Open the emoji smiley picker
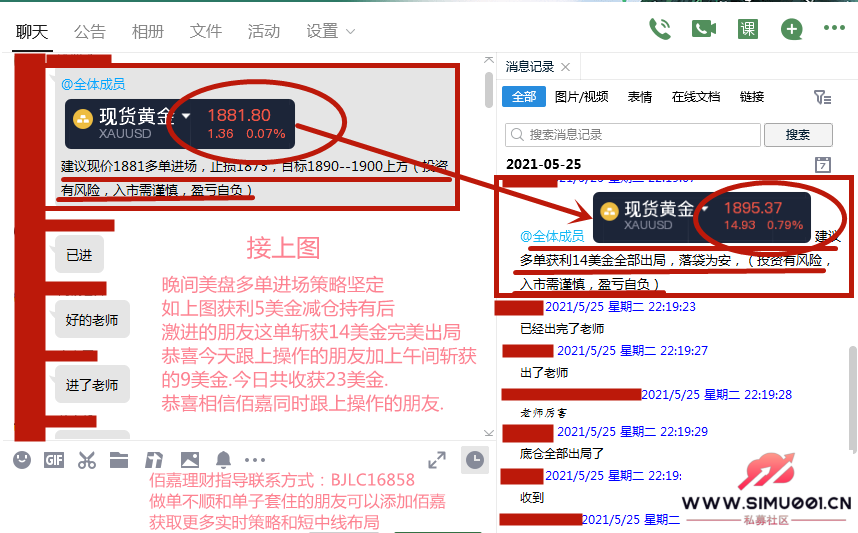The height and width of the screenshot is (533, 858). click(x=22, y=460)
